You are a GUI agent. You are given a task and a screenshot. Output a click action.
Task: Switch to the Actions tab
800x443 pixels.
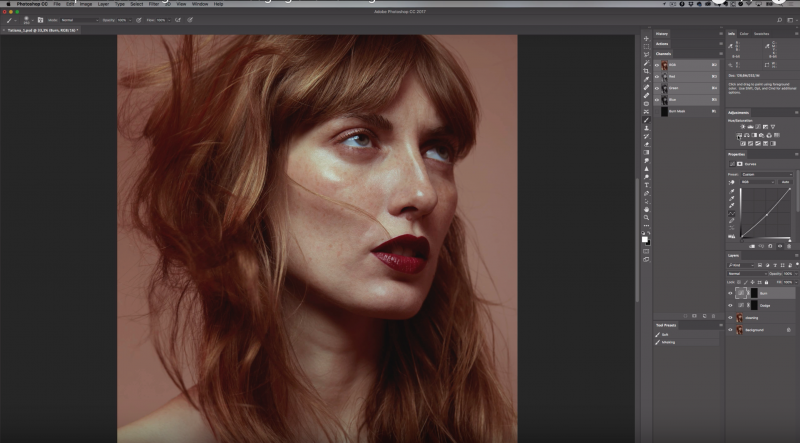coord(662,44)
